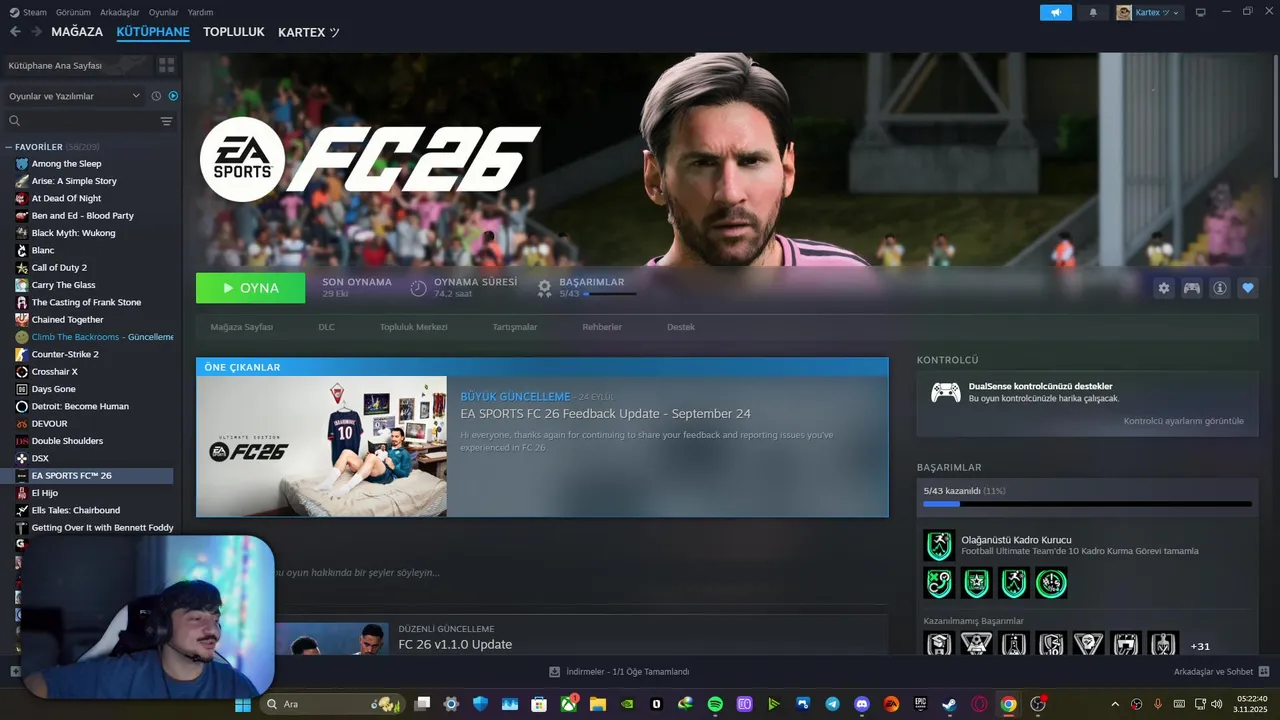Click Big Picture mode monitor icon
1280x720 pixels.
tap(1201, 12)
